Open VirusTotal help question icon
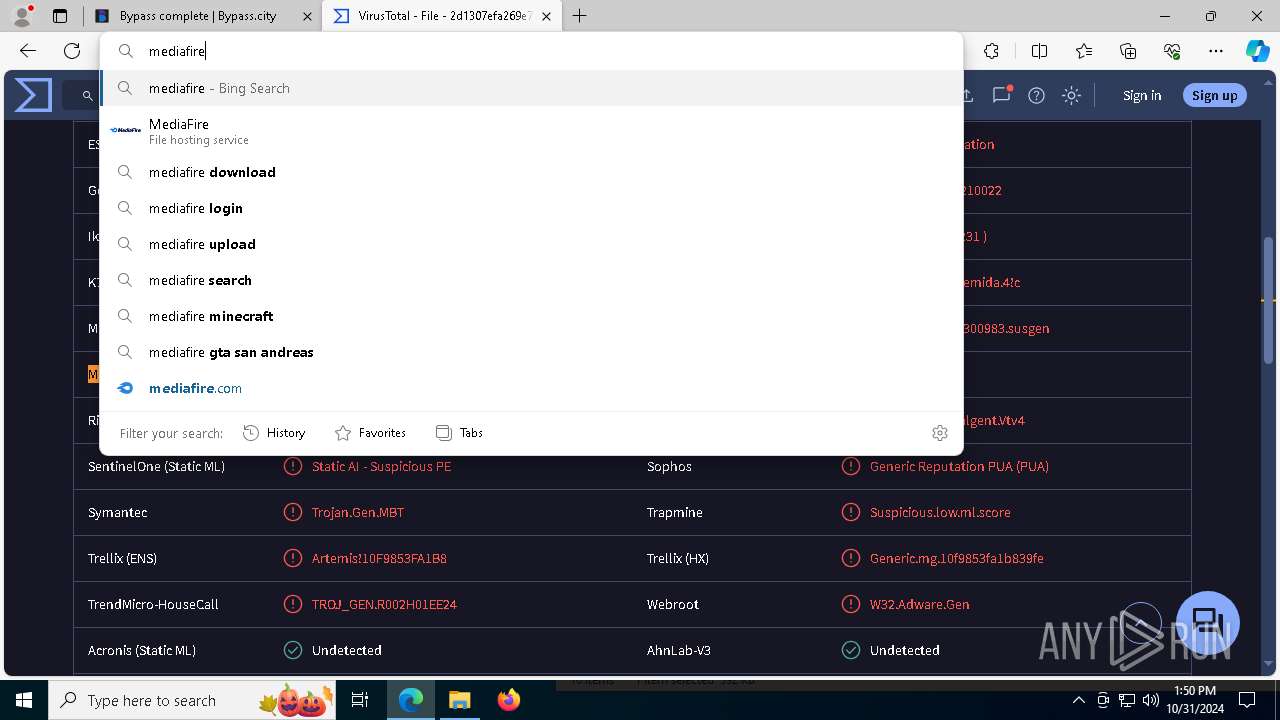This screenshot has width=1280, height=720. tap(1037, 96)
